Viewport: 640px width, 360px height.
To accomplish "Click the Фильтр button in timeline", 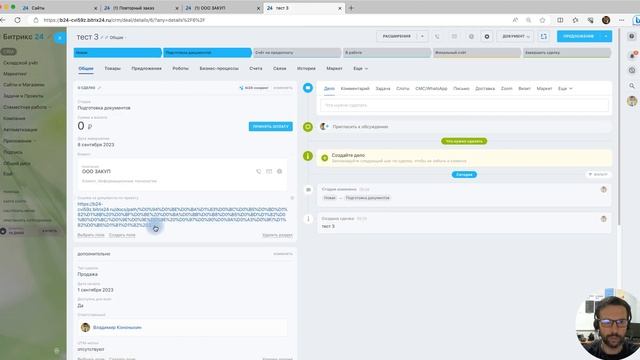I will [x=598, y=174].
